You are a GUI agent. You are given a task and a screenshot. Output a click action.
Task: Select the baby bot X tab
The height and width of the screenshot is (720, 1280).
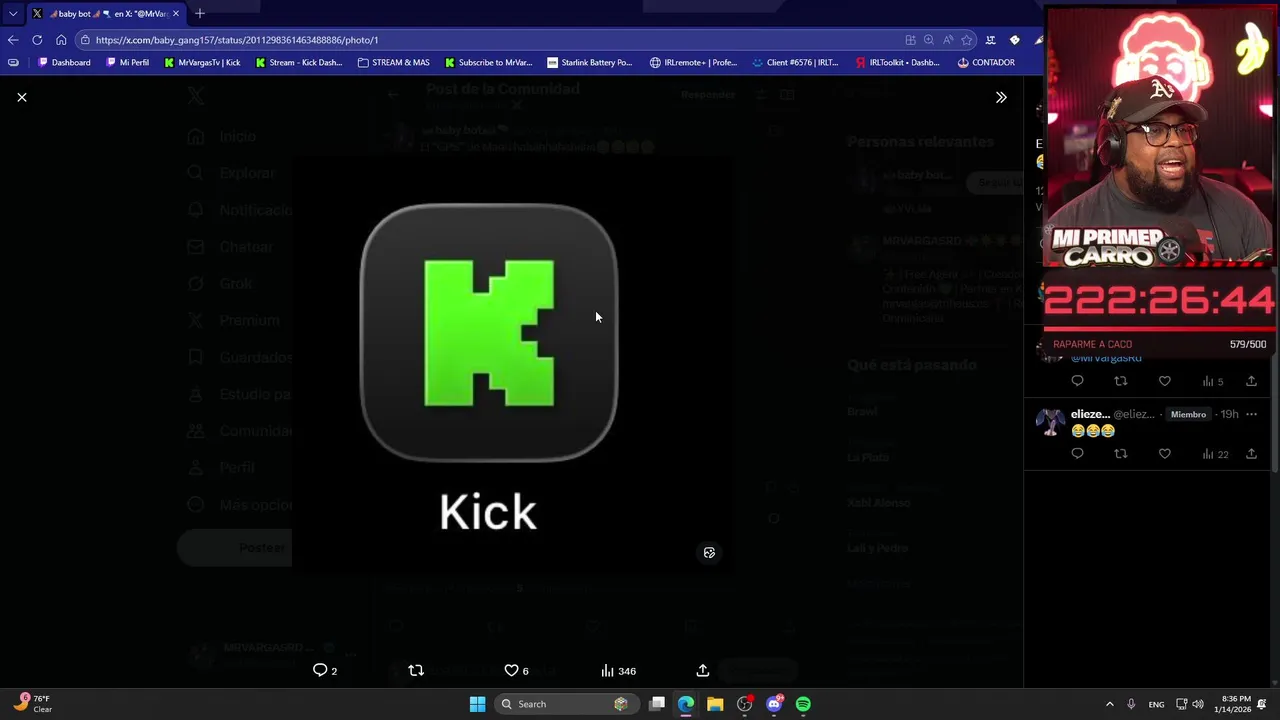[105, 14]
